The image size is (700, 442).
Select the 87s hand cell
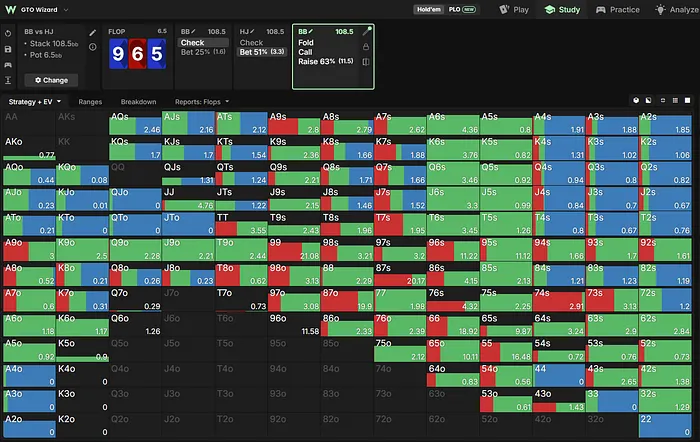pyautogui.click(x=400, y=274)
